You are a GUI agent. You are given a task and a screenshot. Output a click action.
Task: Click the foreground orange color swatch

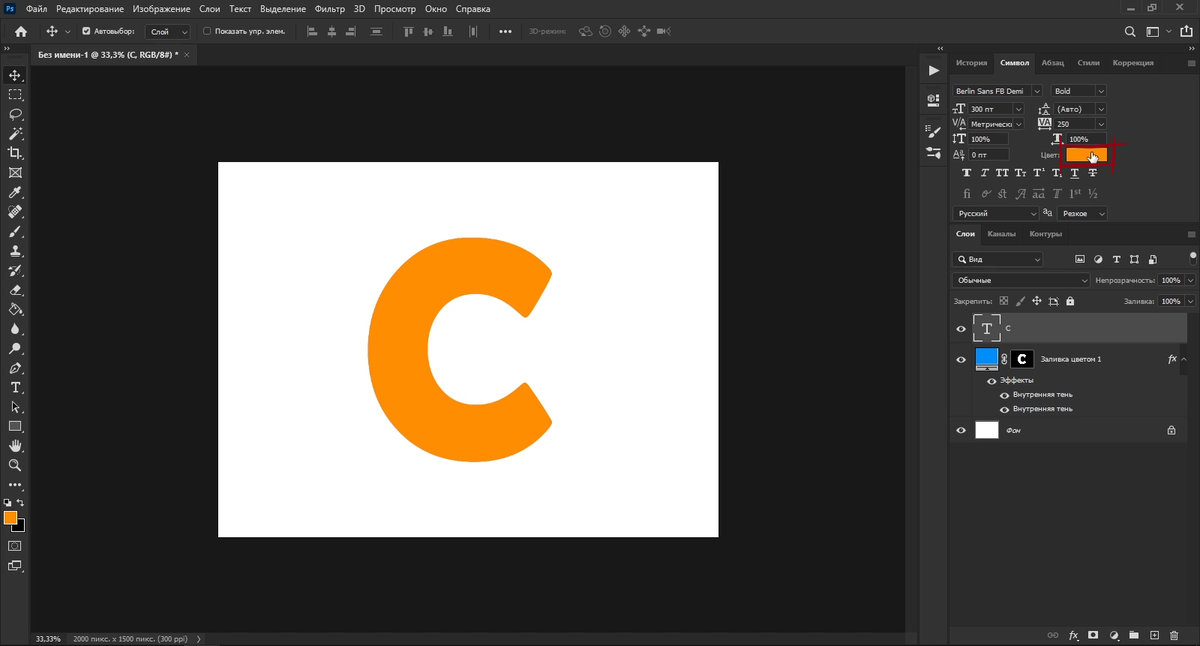coord(10,518)
